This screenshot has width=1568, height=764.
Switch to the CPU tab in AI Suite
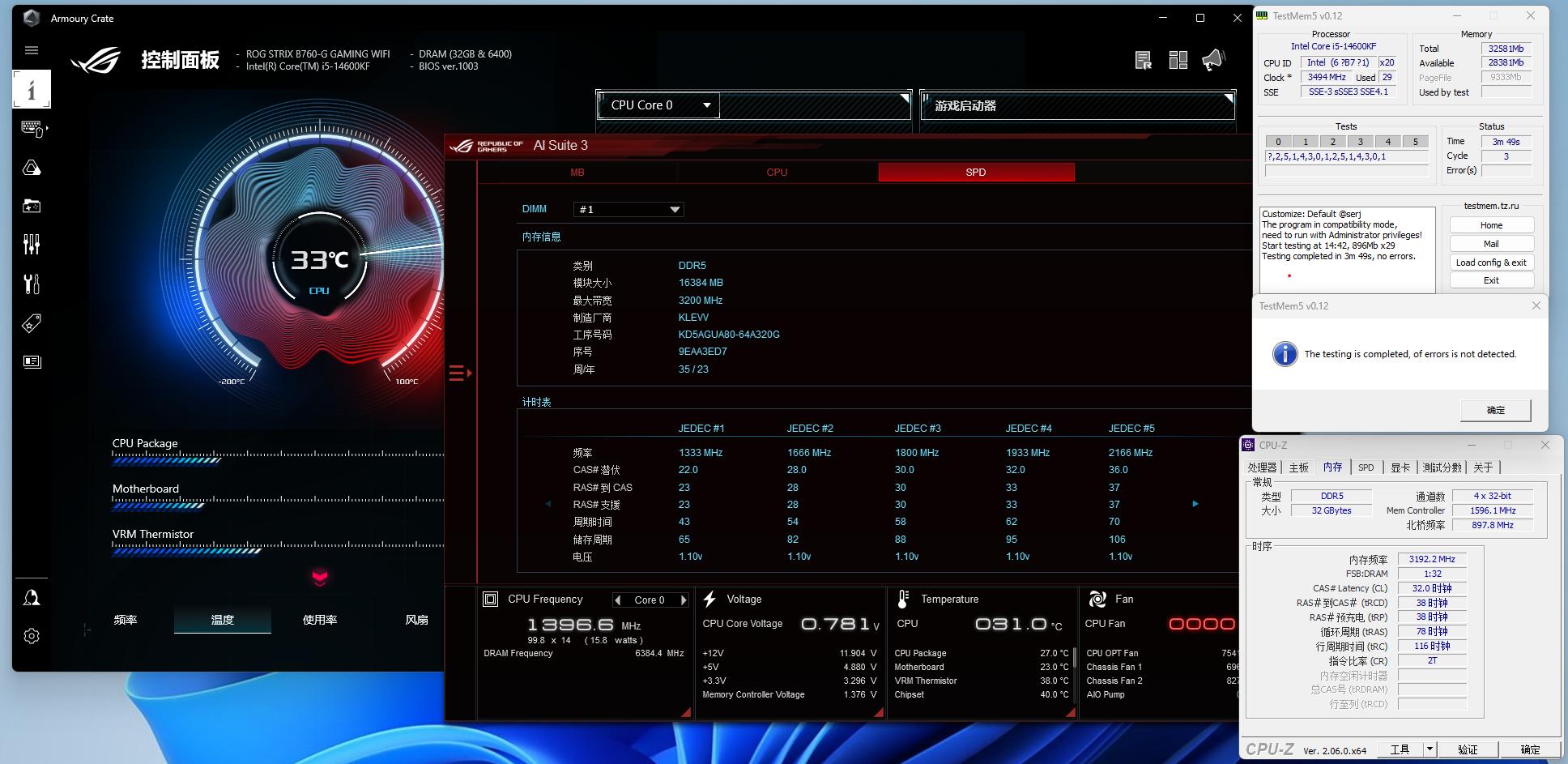click(x=777, y=172)
